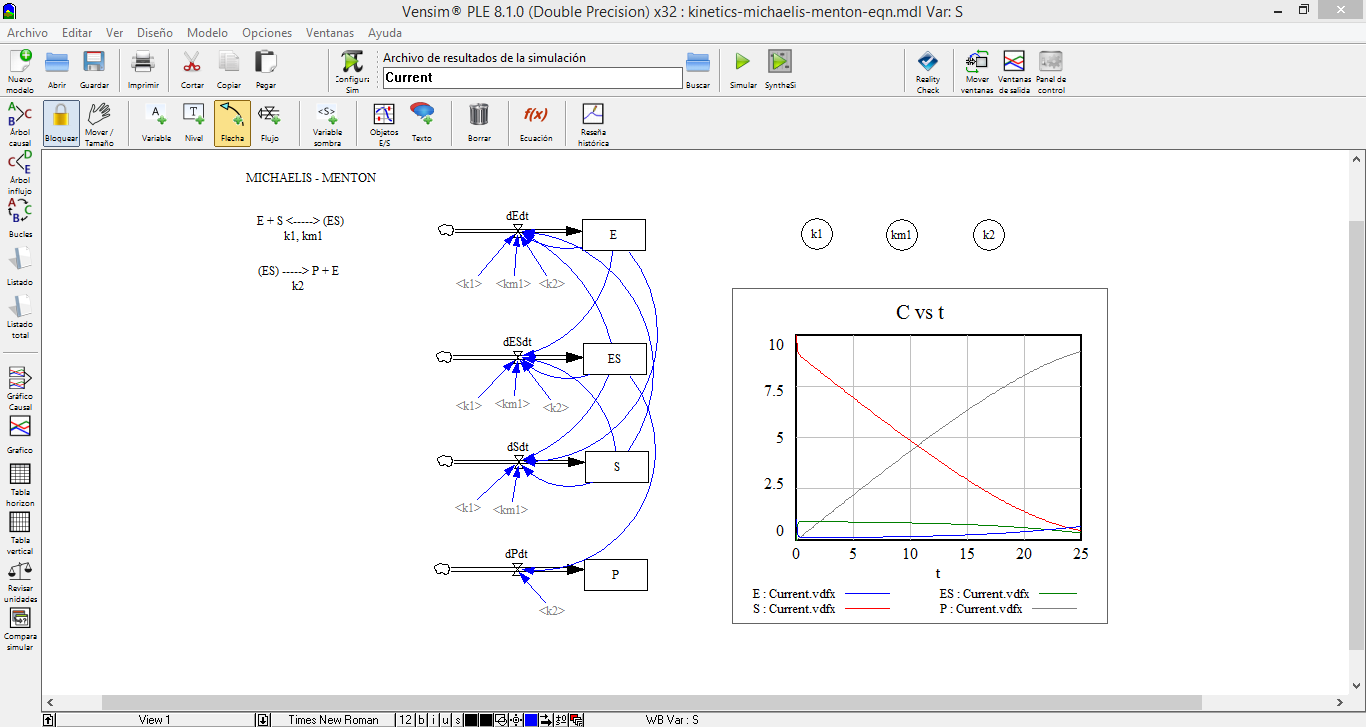Select the Flecha arrow tool
1366x727 pixels.
point(232,123)
